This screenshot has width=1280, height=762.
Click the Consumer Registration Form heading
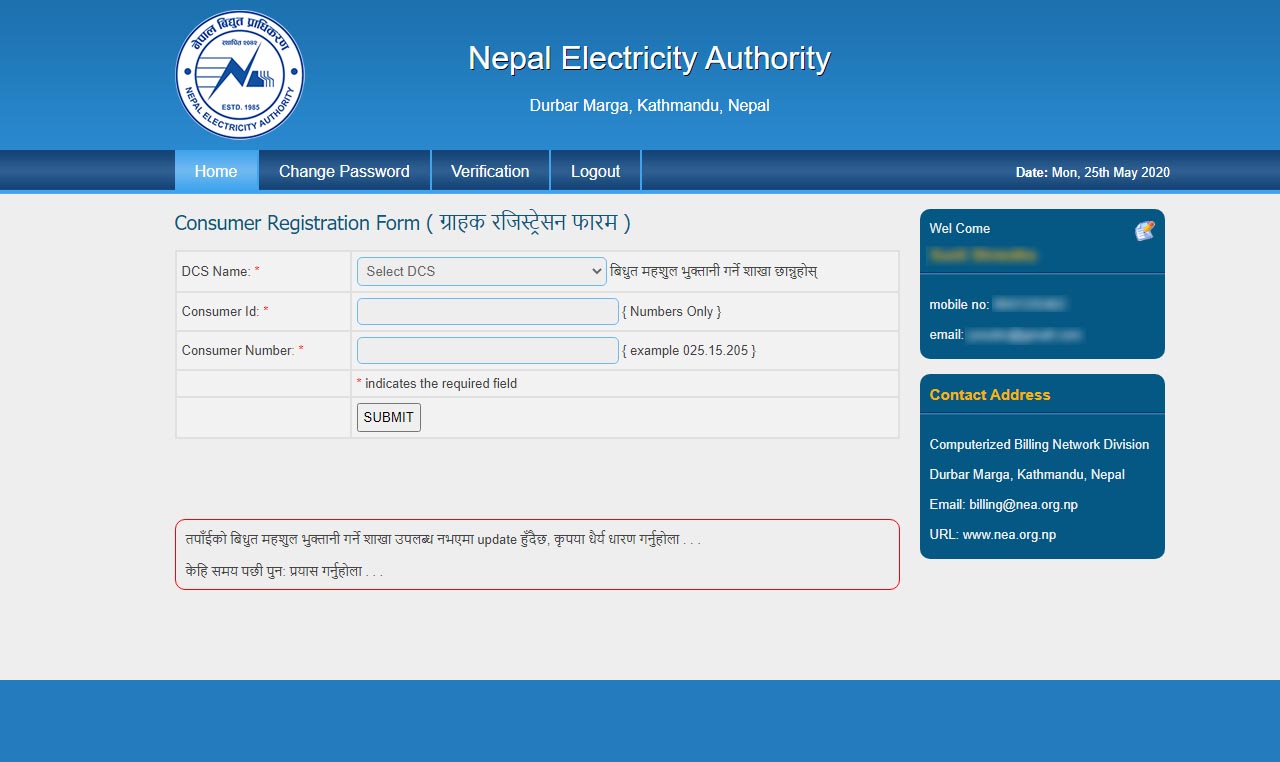pos(403,222)
